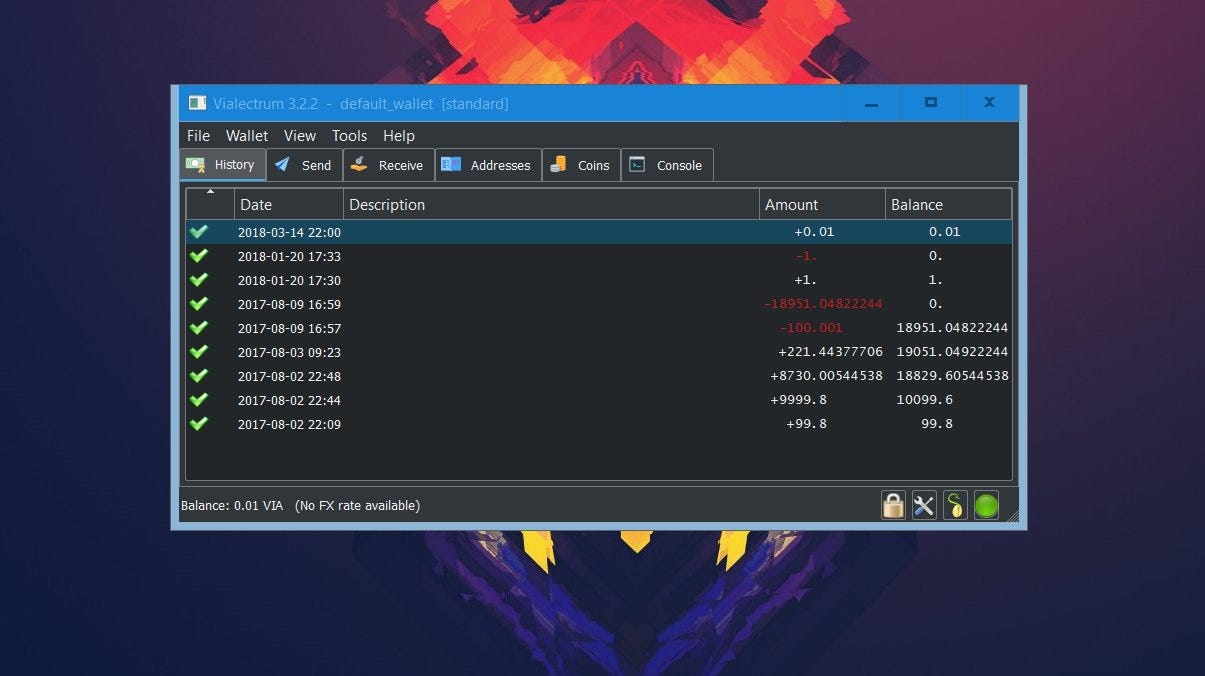Minimize the Vialectrum window
This screenshot has height=676, width=1205.
click(871, 103)
